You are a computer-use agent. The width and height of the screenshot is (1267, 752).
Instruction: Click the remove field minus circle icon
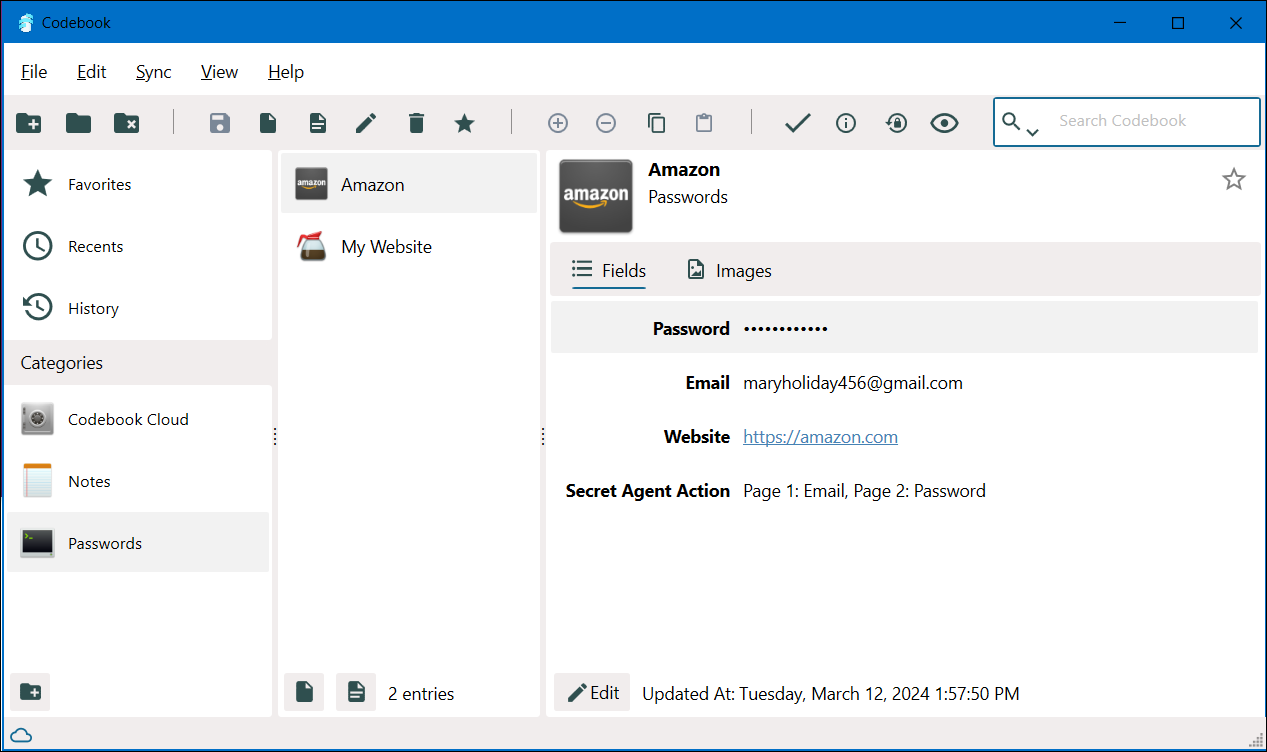tap(606, 123)
